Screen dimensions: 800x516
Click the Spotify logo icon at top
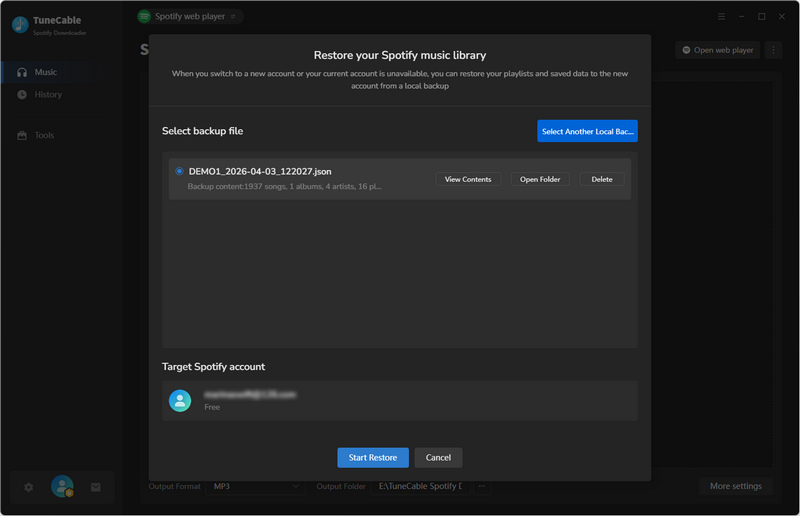[144, 16]
